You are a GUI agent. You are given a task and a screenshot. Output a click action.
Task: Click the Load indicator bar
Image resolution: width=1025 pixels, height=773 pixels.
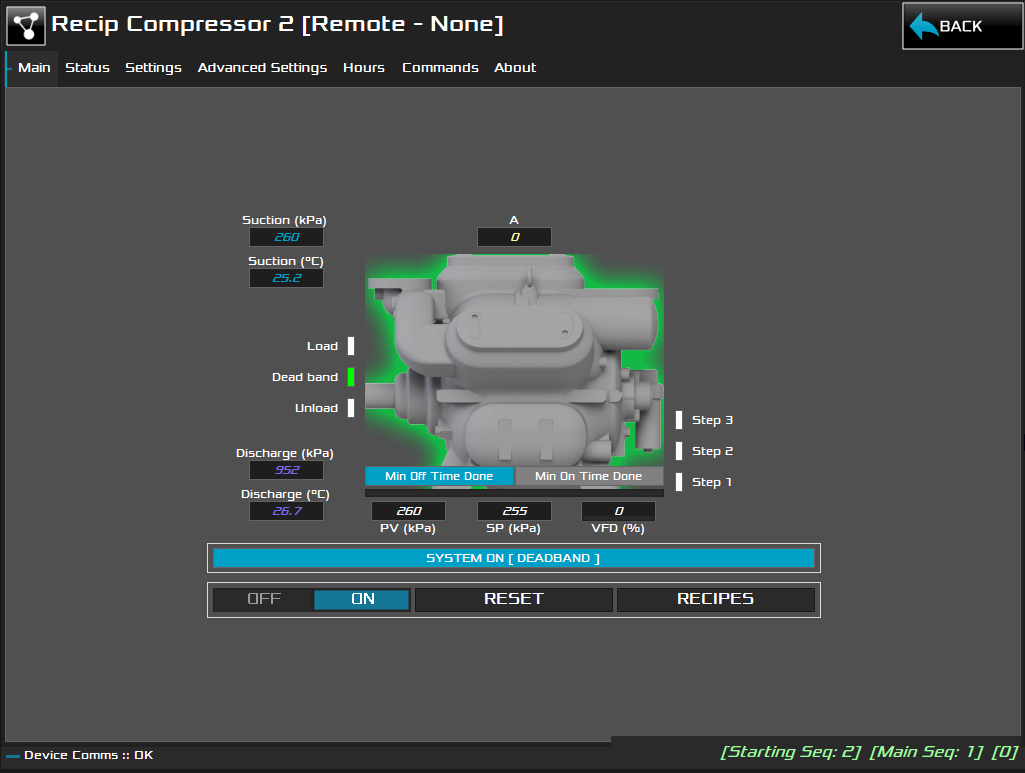point(351,346)
